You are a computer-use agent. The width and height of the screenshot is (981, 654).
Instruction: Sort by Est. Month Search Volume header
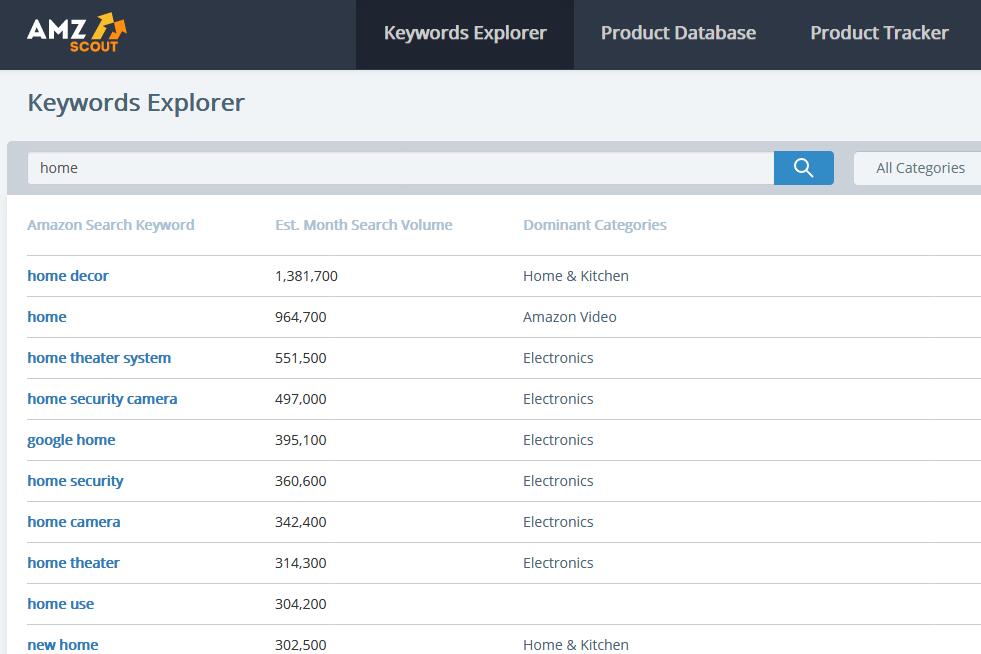363,225
